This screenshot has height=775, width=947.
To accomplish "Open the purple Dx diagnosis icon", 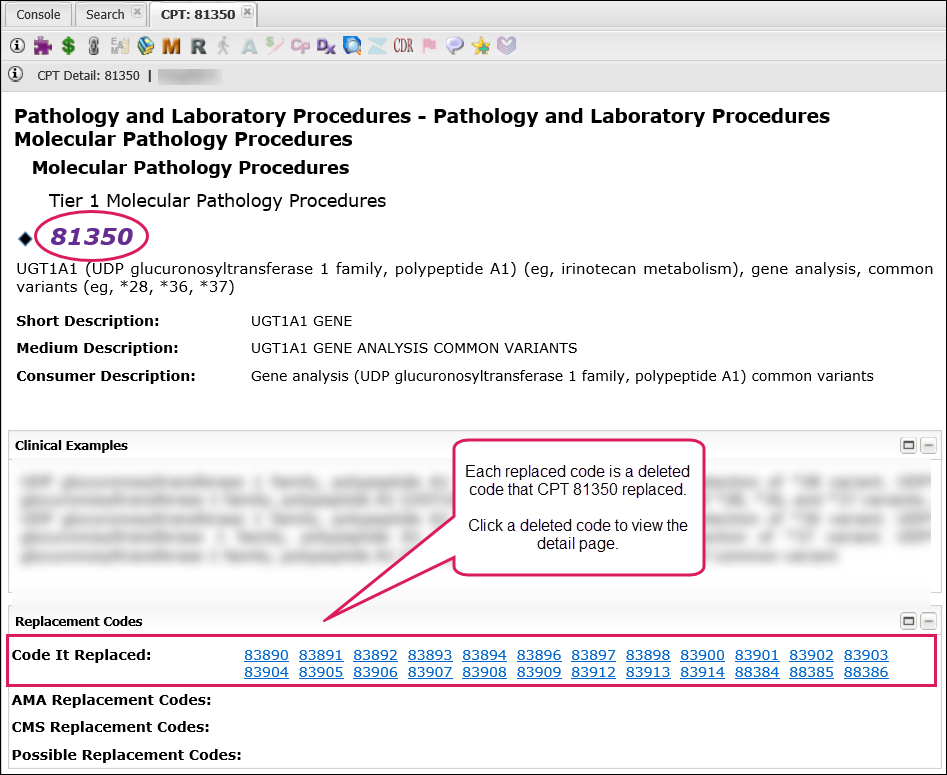I will point(326,45).
